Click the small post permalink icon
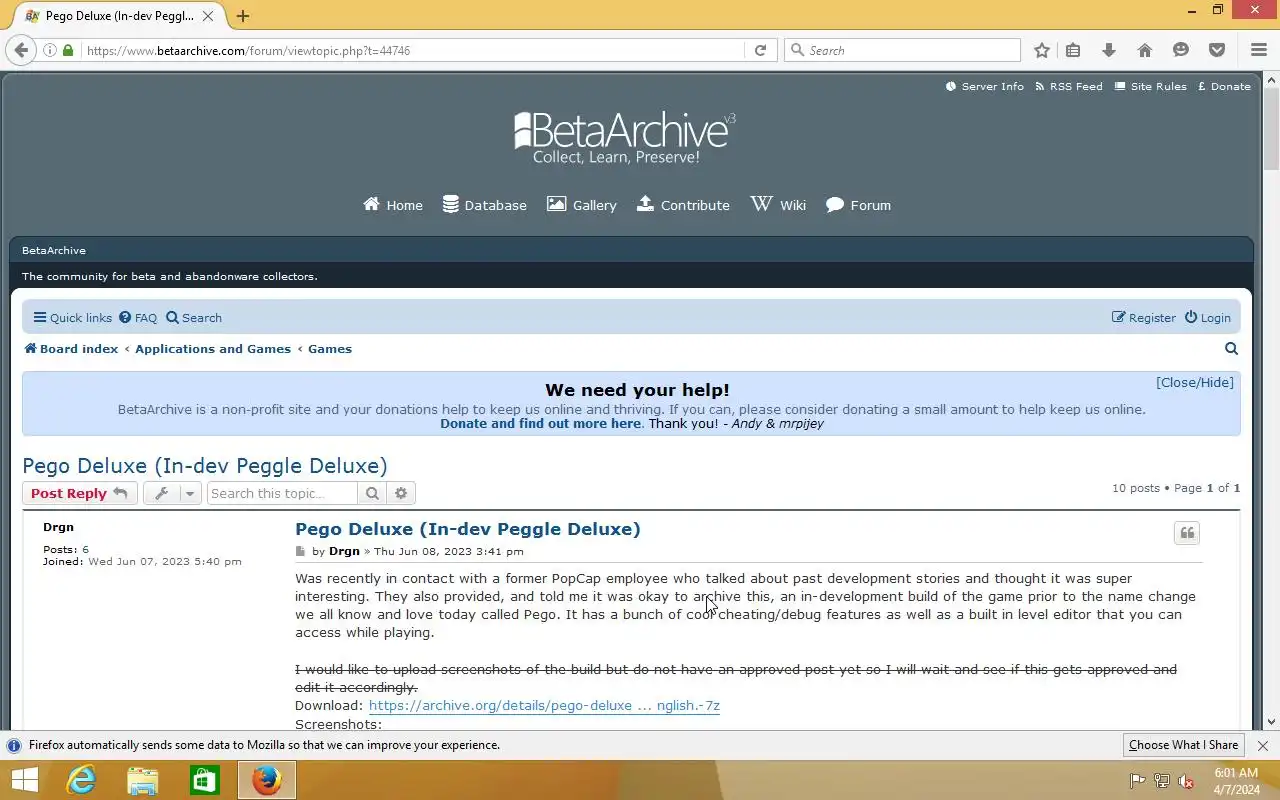Image resolution: width=1280 pixels, height=800 pixels. [x=300, y=552]
